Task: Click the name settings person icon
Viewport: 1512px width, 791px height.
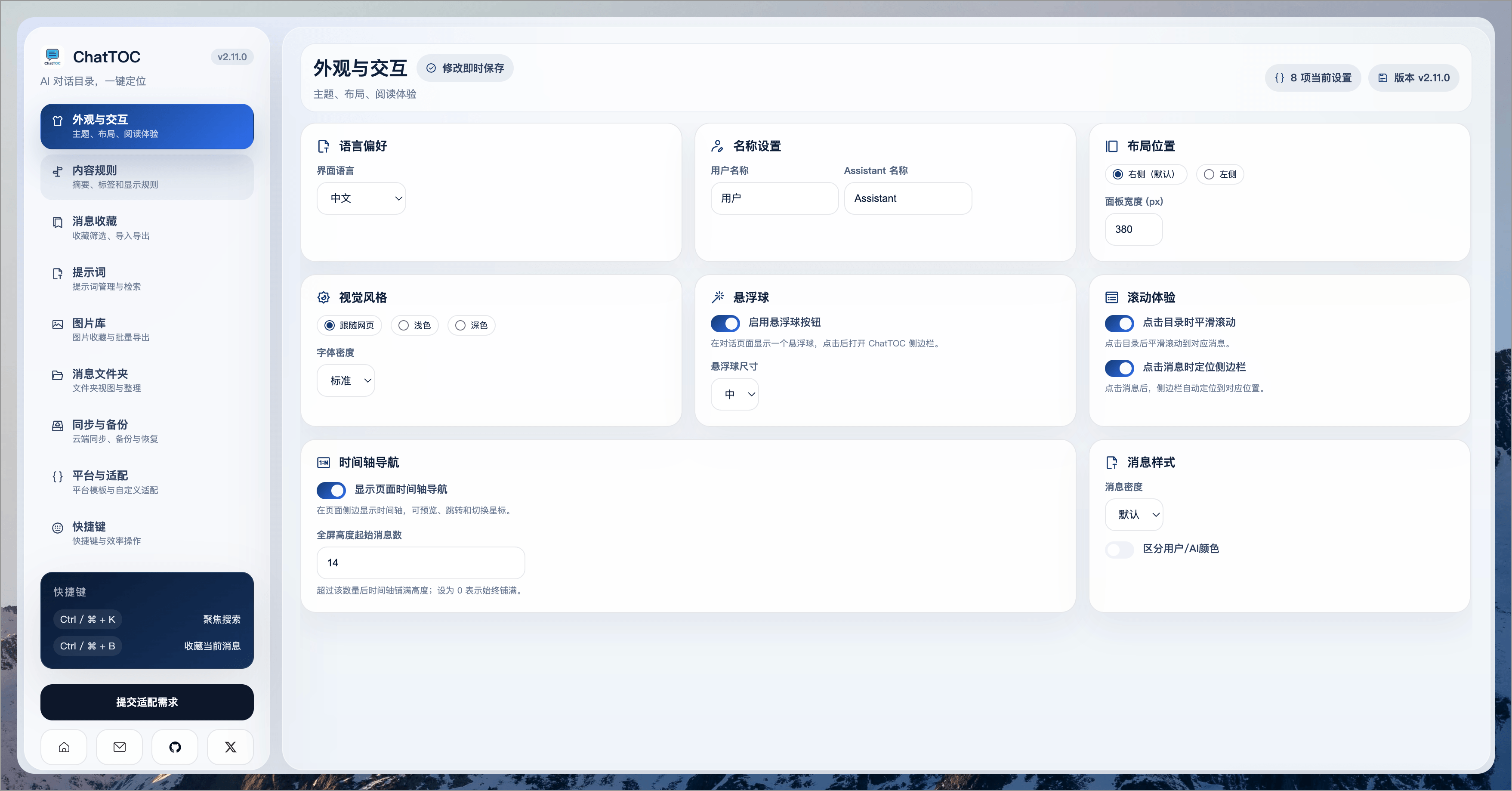Action: point(717,146)
